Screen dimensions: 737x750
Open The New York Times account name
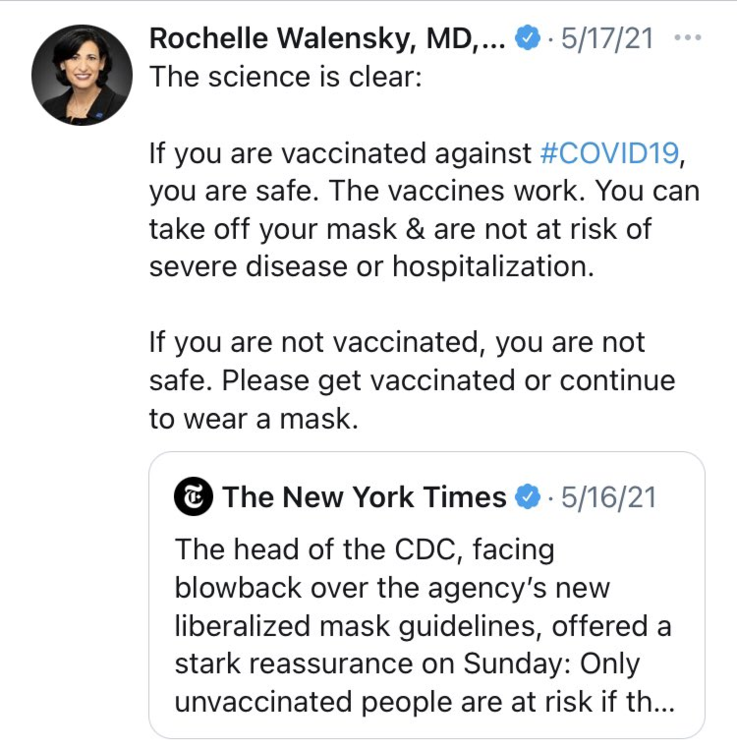[364, 497]
